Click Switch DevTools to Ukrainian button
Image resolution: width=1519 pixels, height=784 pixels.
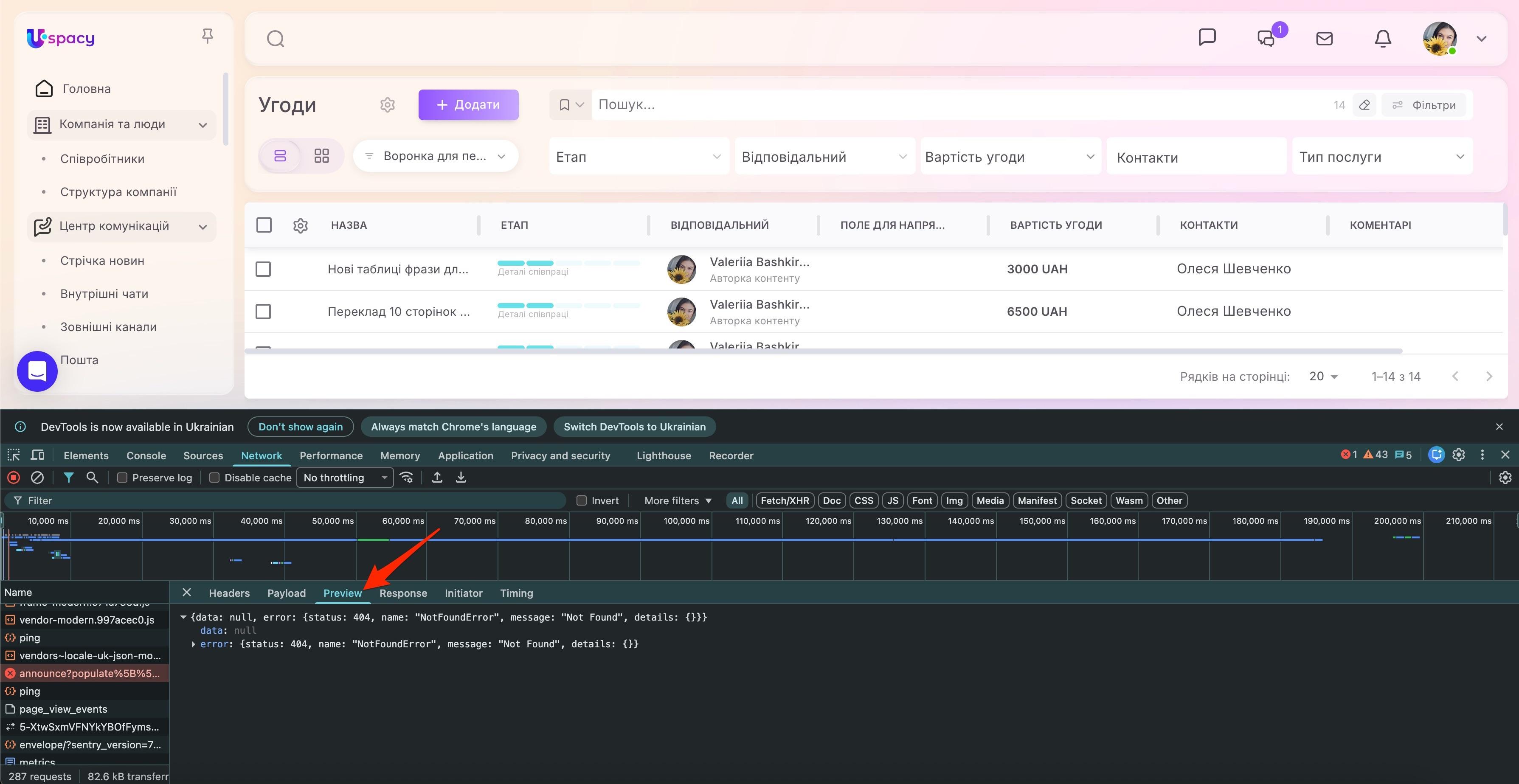(634, 427)
